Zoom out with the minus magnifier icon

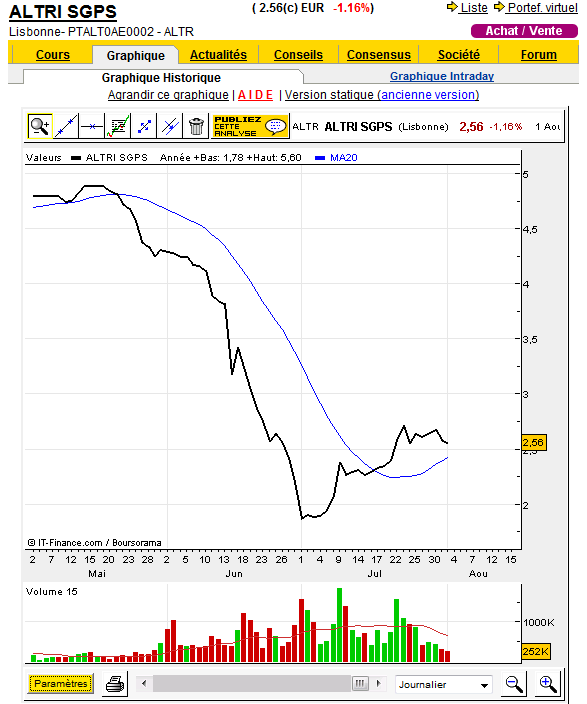513,684
